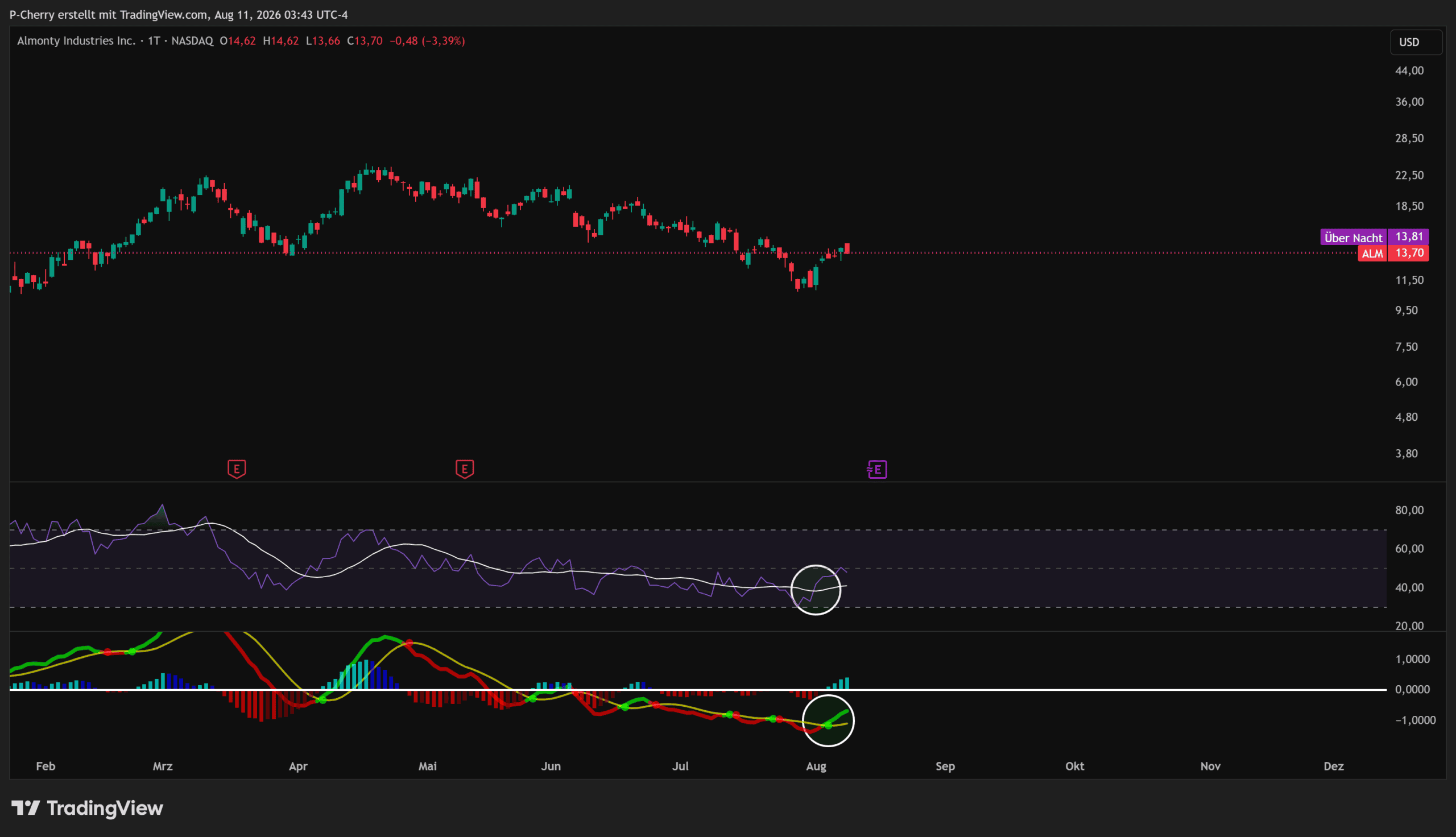This screenshot has height=837, width=1456.
Task: Click "80,00" on the RSI scale
Action: (1409, 511)
